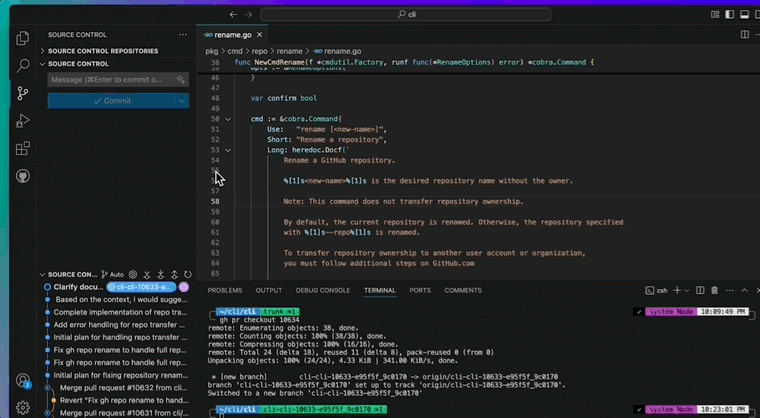Select 'Add error handling for repo transfer' commit
The image size is (760, 418).
pos(119,325)
